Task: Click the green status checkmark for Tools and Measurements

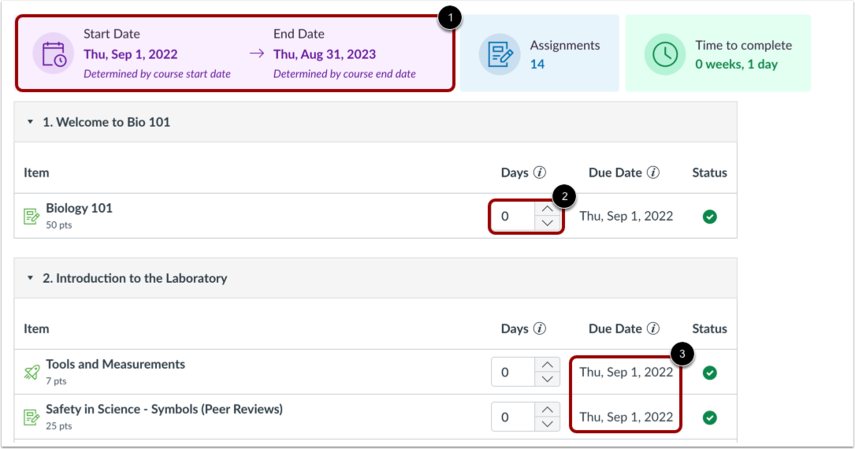Action: [x=710, y=372]
